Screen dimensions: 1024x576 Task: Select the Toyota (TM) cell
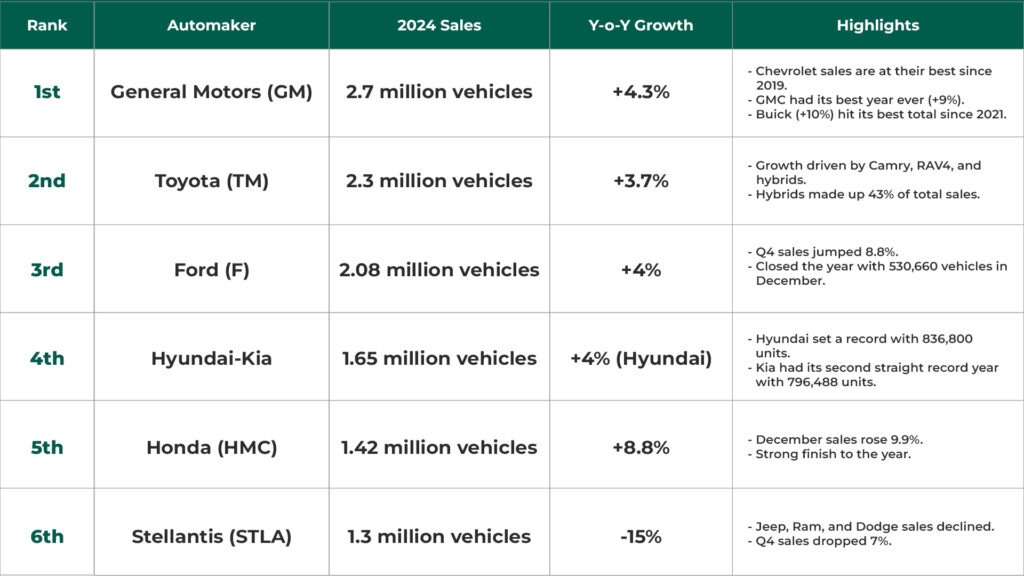[x=210, y=180]
